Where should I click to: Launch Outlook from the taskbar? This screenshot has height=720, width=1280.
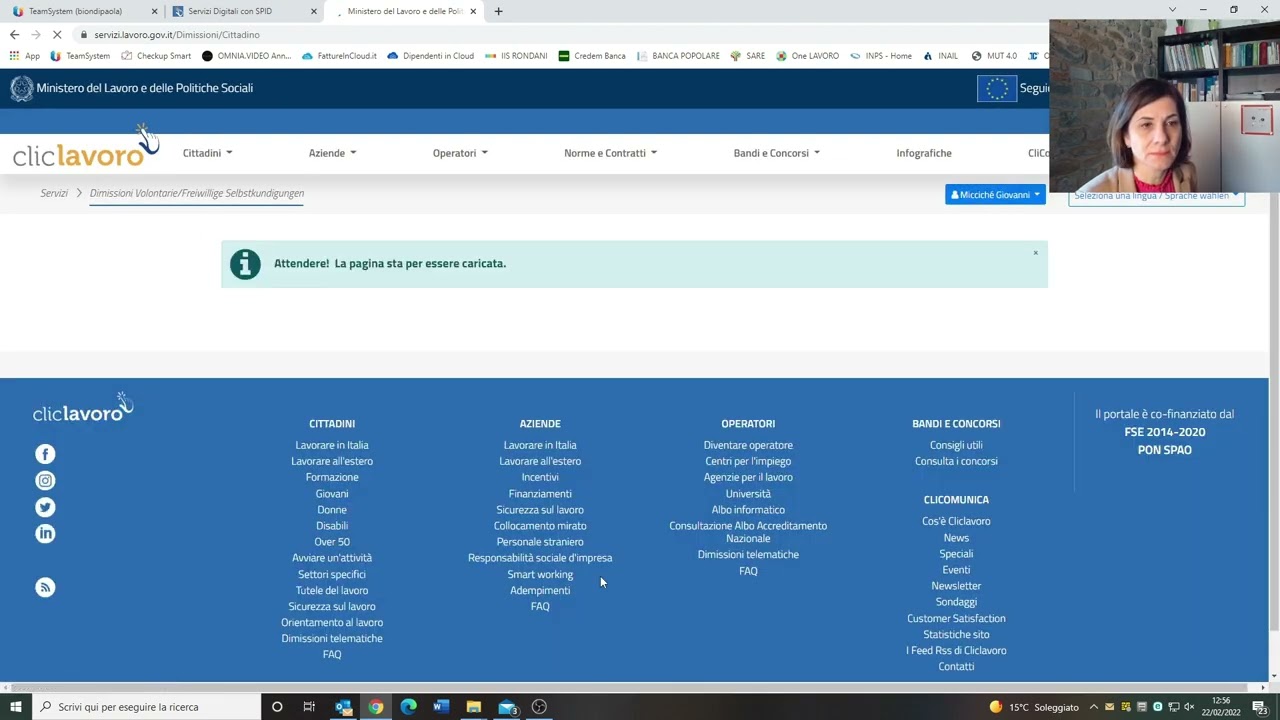coord(343,707)
